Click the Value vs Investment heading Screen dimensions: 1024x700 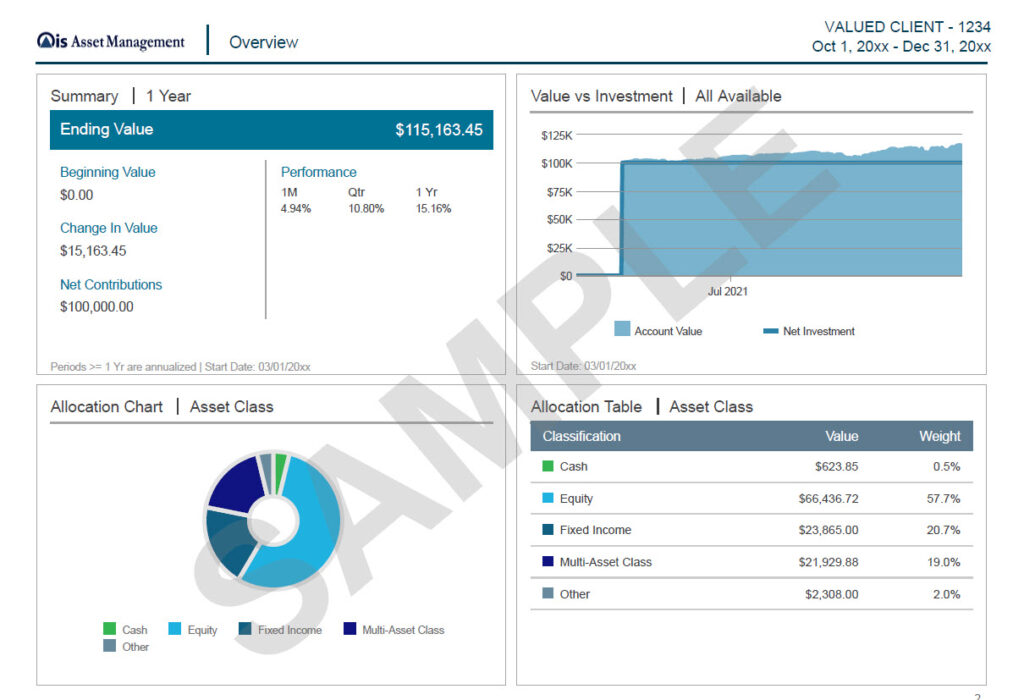601,96
